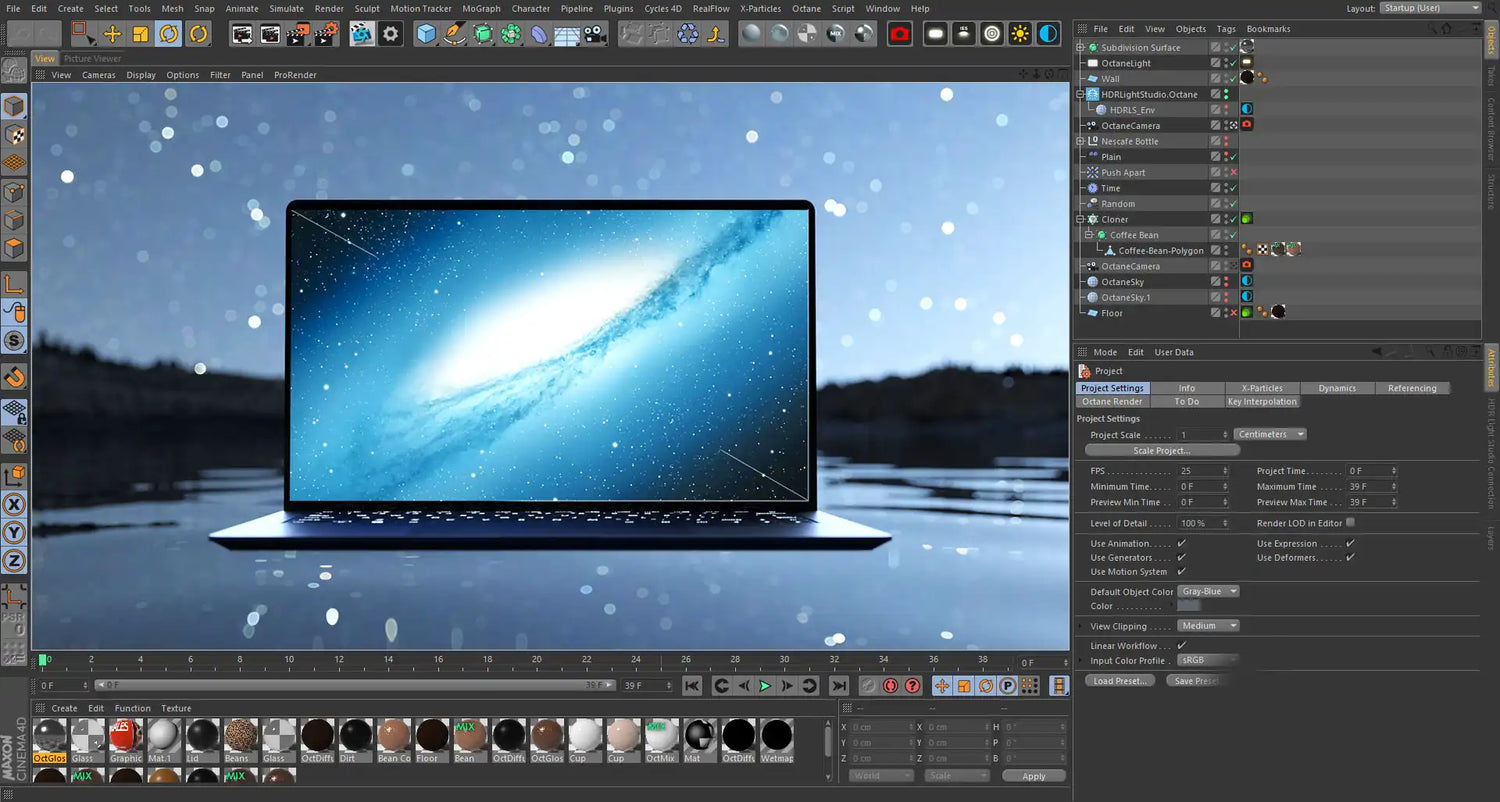
Task: Select the Graphic material thumbnail
Action: click(126, 740)
